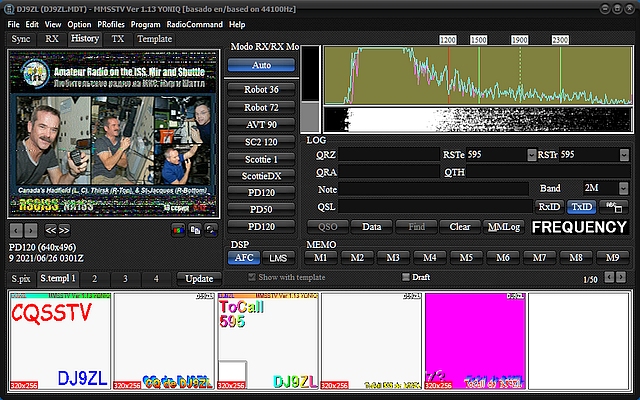Select PD50 mode
The height and width of the screenshot is (400, 640).
coord(261,210)
